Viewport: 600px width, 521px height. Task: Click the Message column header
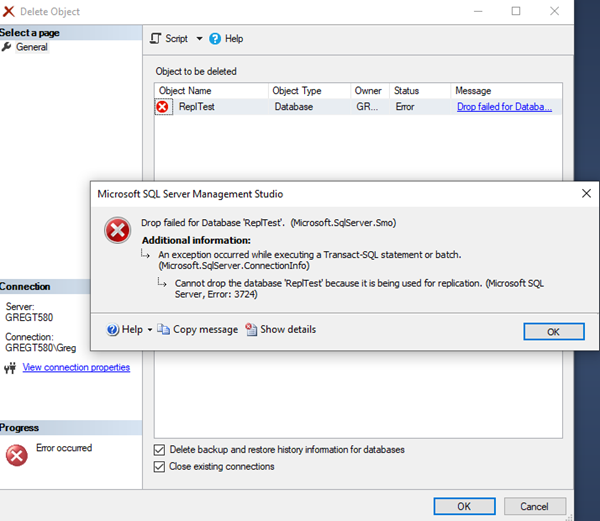coord(506,91)
